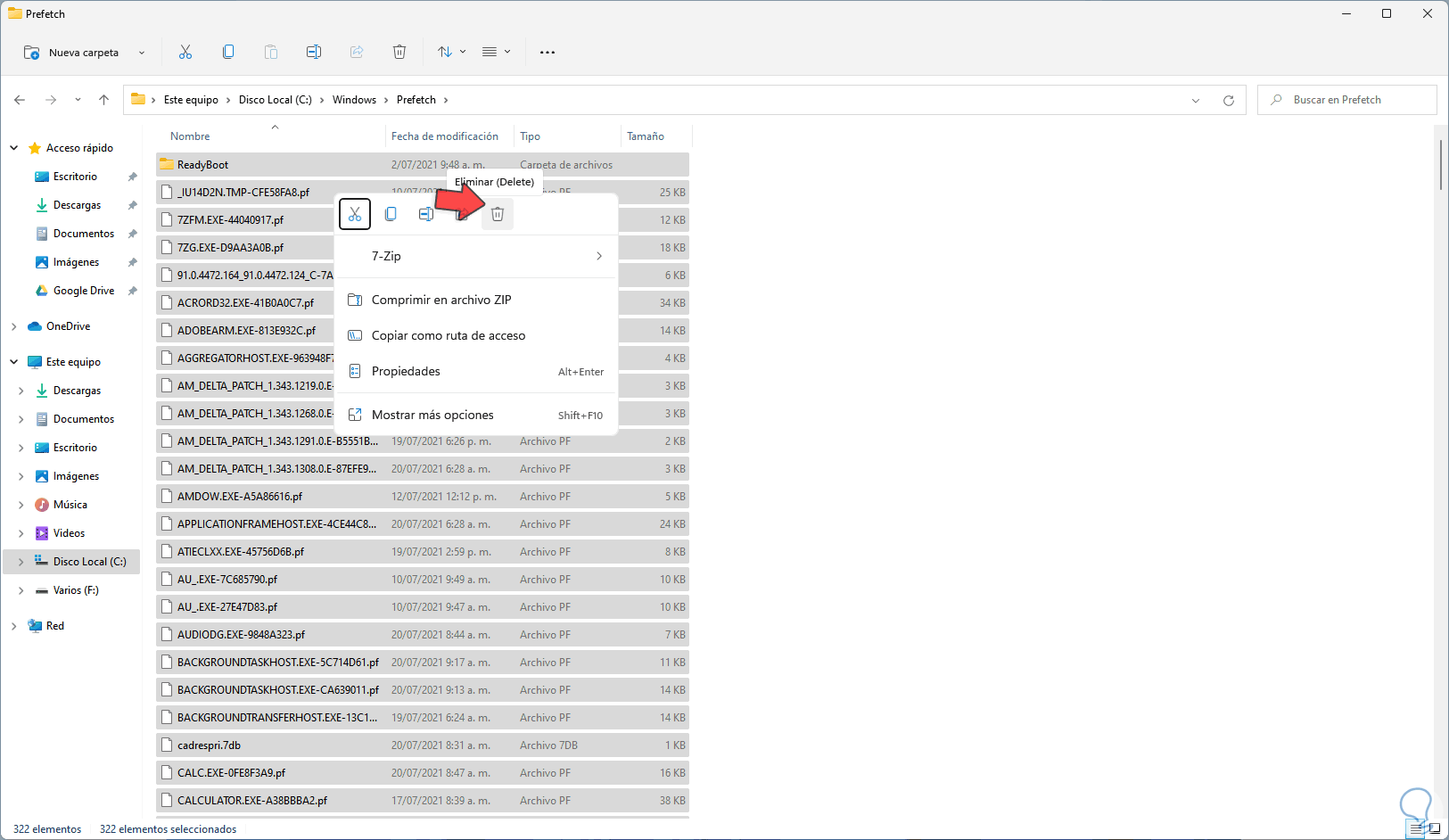Expand the OneDrive tree node
1449x840 pixels.
(x=13, y=326)
